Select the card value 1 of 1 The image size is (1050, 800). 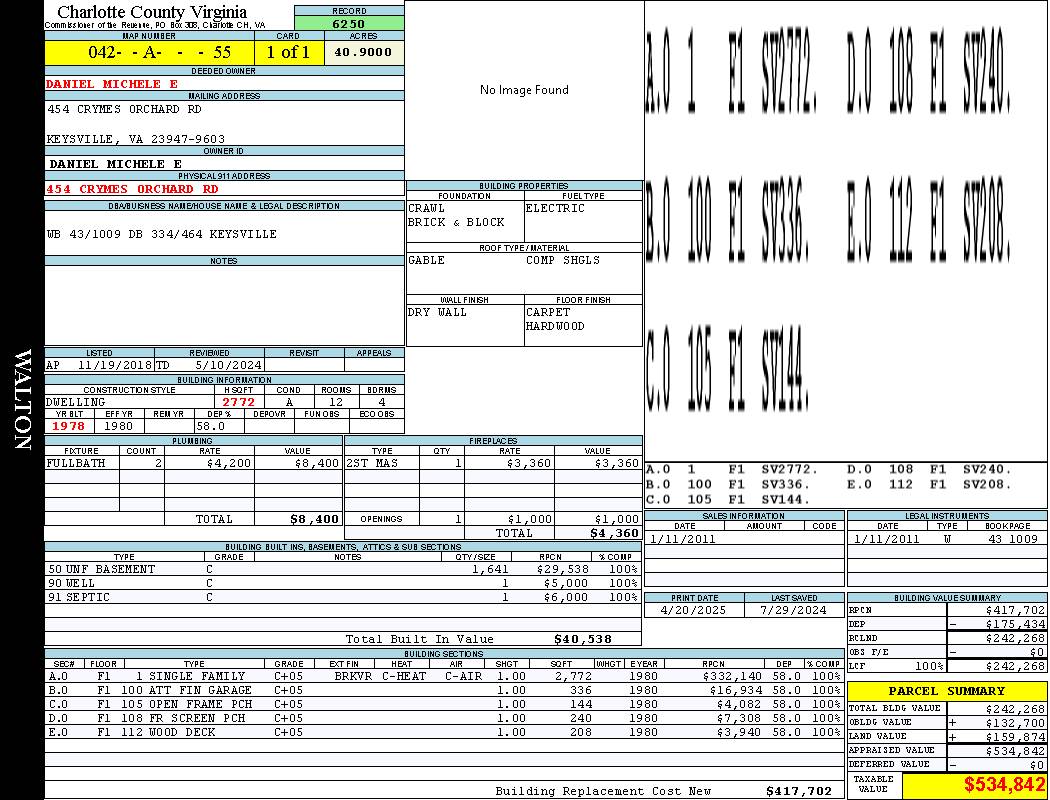pos(288,52)
